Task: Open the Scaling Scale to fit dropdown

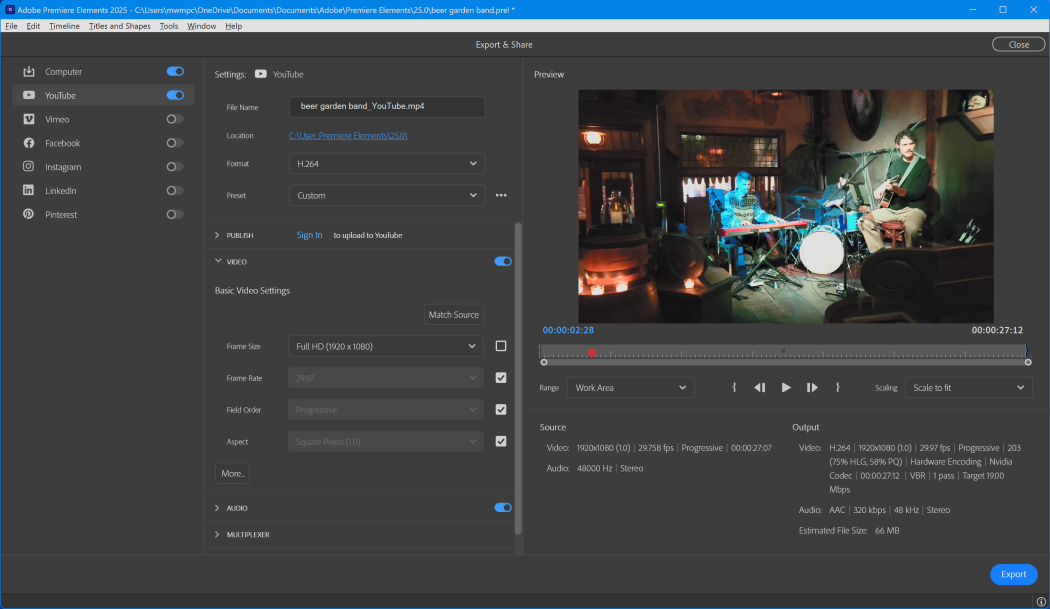Action: [x=968, y=387]
